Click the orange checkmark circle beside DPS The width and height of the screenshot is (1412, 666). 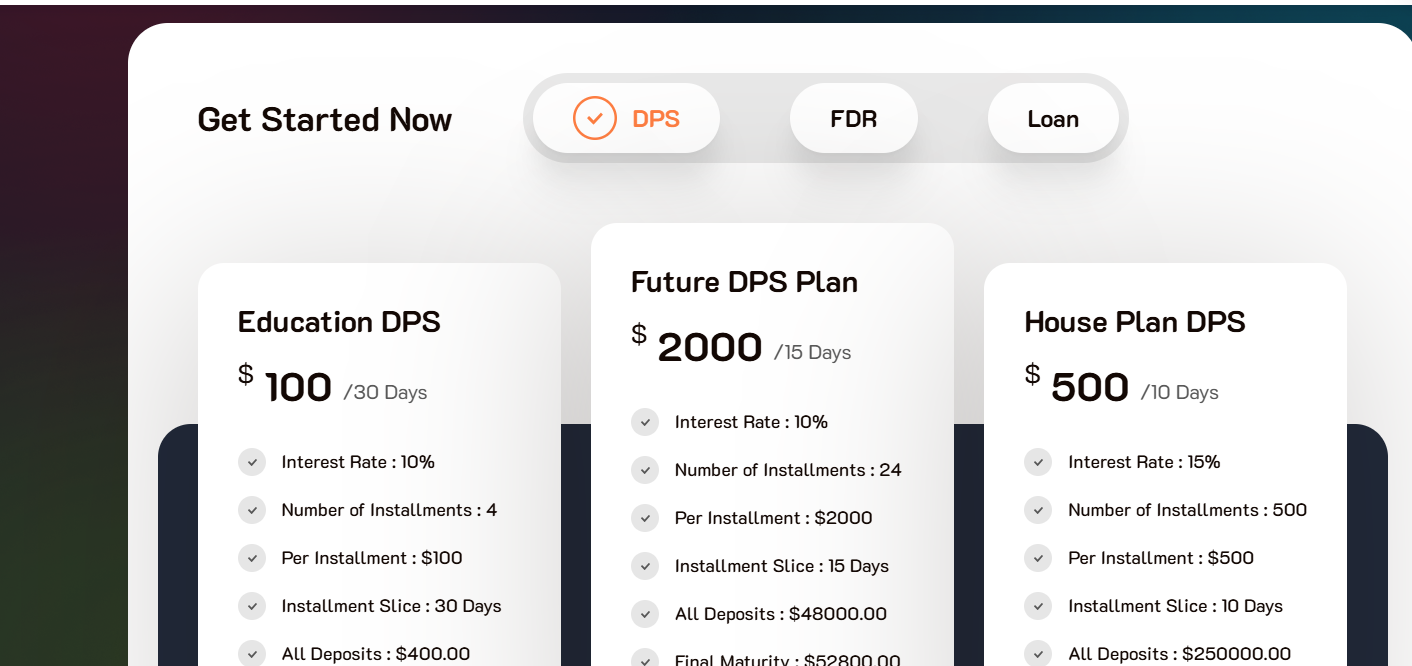[x=595, y=118]
